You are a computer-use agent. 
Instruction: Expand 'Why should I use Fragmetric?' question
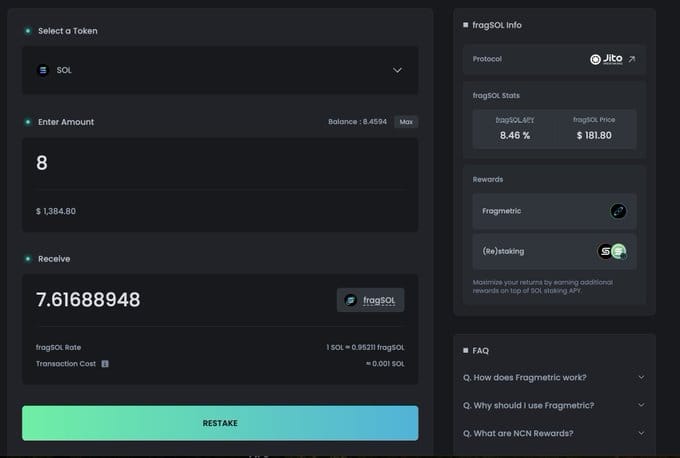(554, 405)
